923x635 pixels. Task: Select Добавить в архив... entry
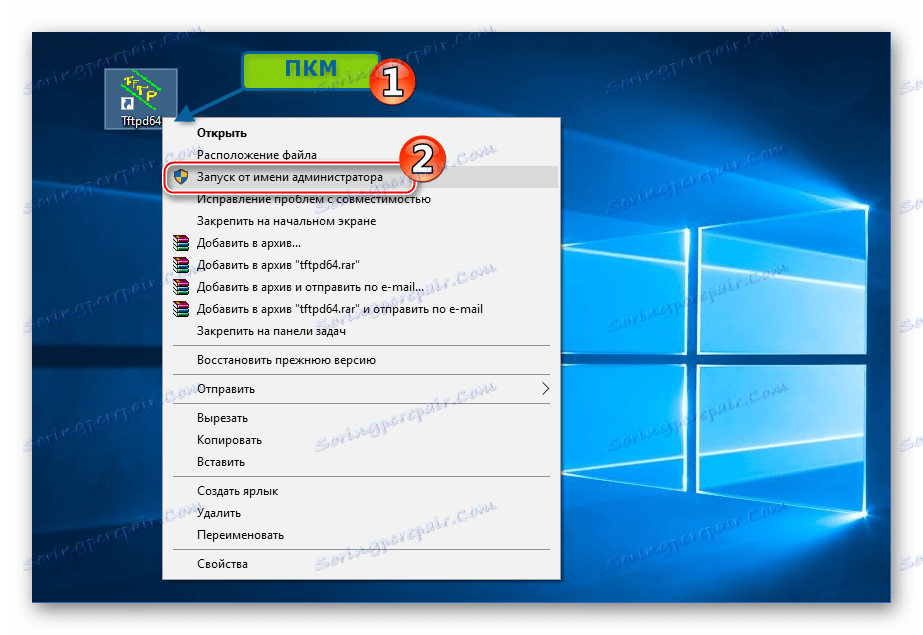(361, 242)
